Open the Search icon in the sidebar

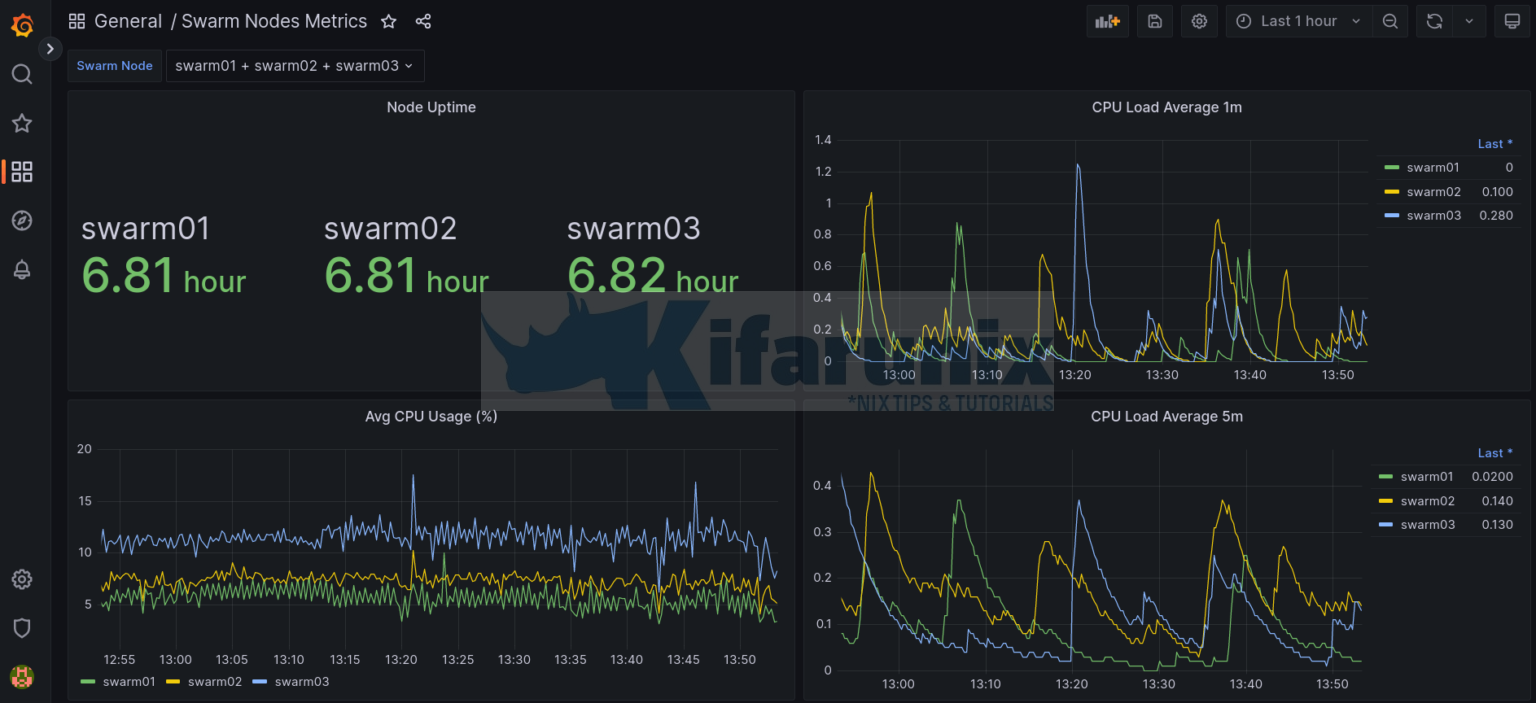click(22, 73)
